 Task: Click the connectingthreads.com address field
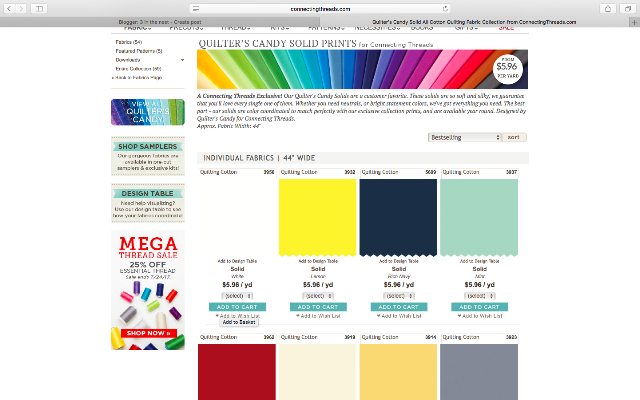pos(320,9)
